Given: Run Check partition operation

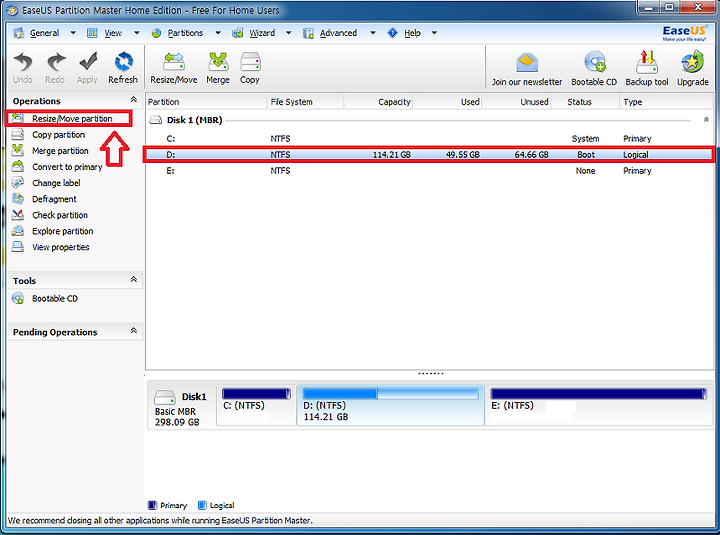Looking at the screenshot, I should click(x=60, y=215).
